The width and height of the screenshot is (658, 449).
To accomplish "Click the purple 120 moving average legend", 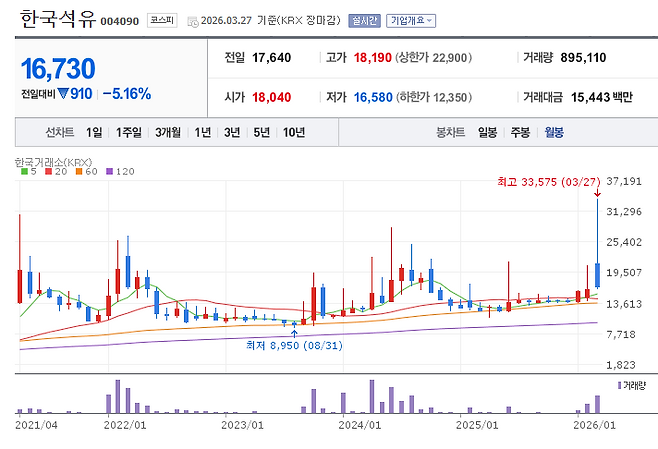I will click(122, 172).
